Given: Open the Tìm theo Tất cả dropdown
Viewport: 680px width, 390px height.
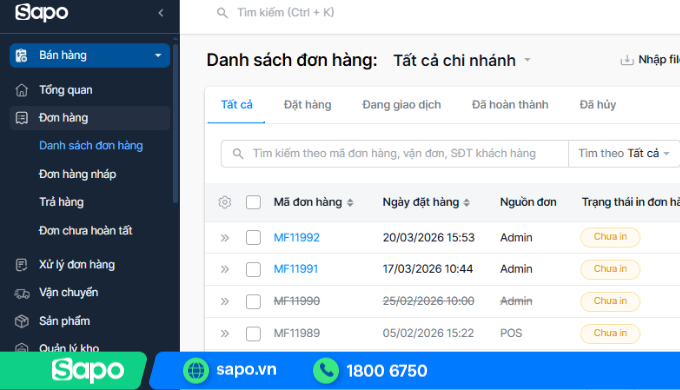Looking at the screenshot, I should point(624,154).
